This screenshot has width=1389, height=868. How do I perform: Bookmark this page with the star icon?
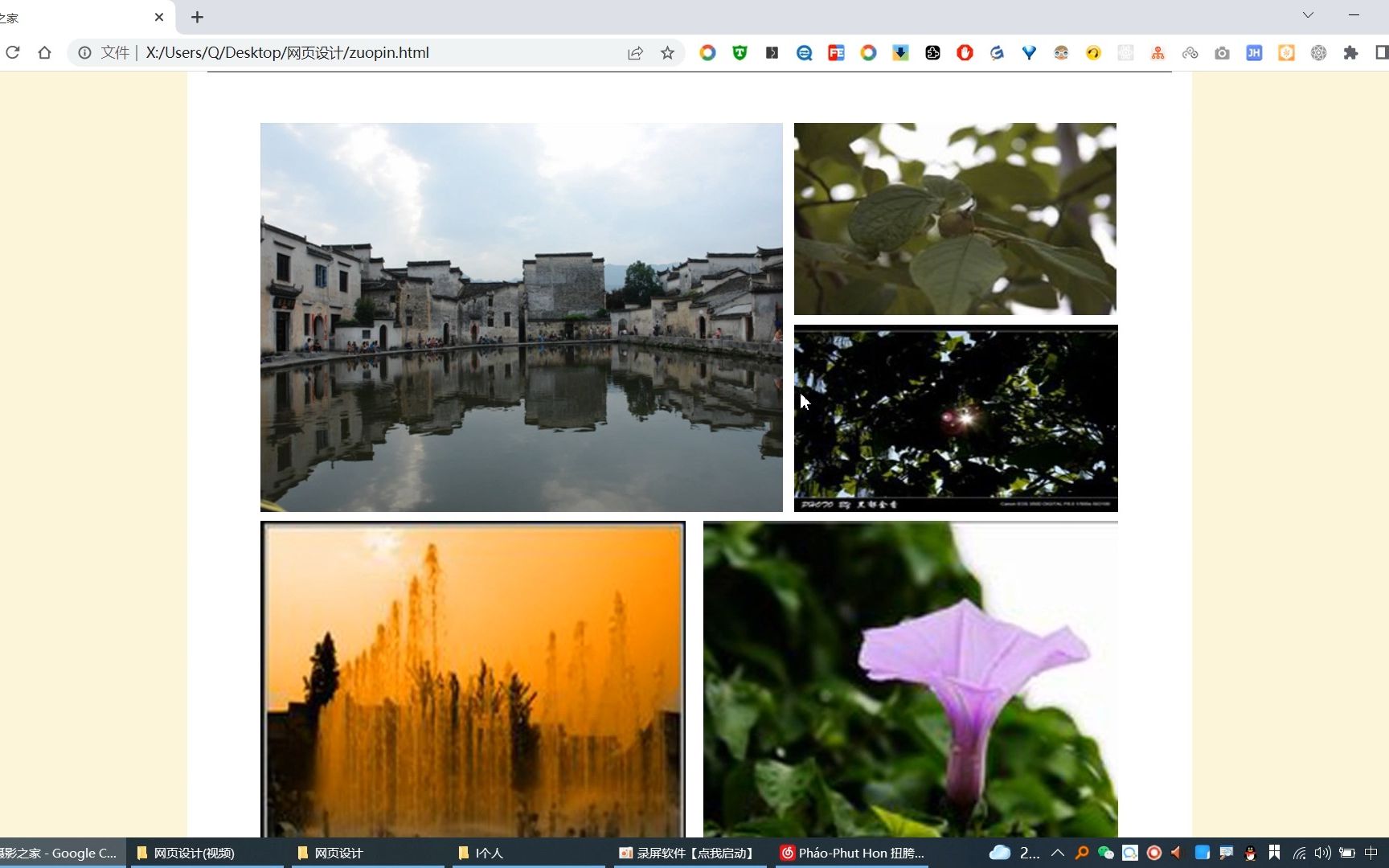pos(668,52)
